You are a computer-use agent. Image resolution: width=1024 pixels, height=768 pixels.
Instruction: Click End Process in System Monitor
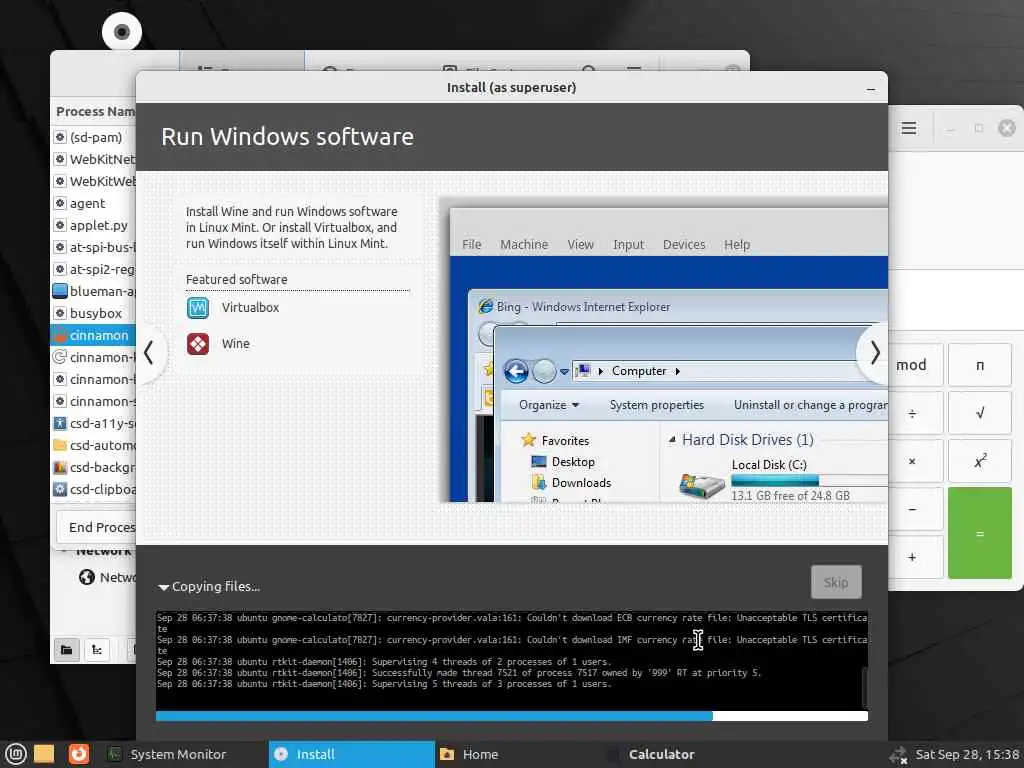click(x=96, y=527)
